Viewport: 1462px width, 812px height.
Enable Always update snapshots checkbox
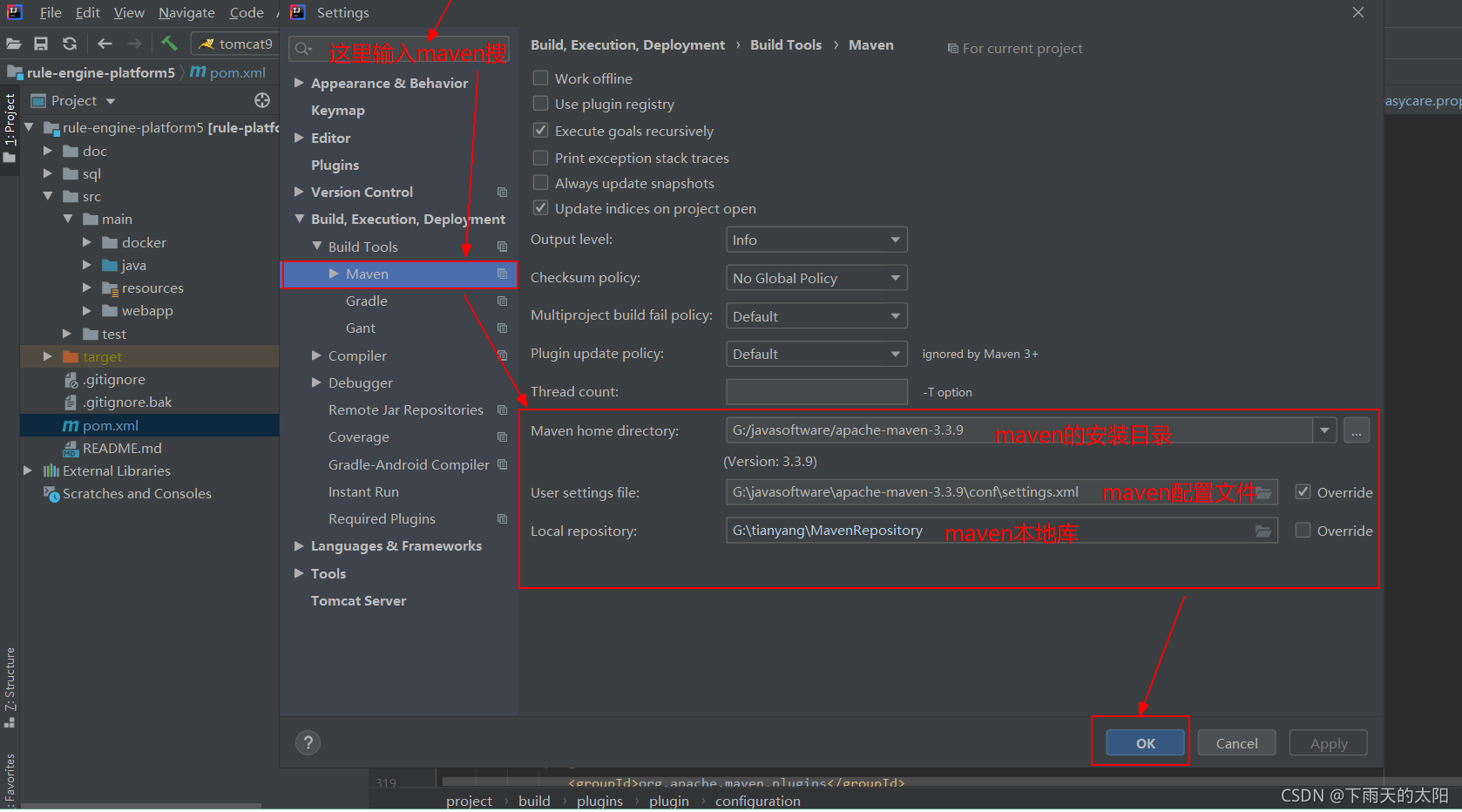[x=541, y=183]
